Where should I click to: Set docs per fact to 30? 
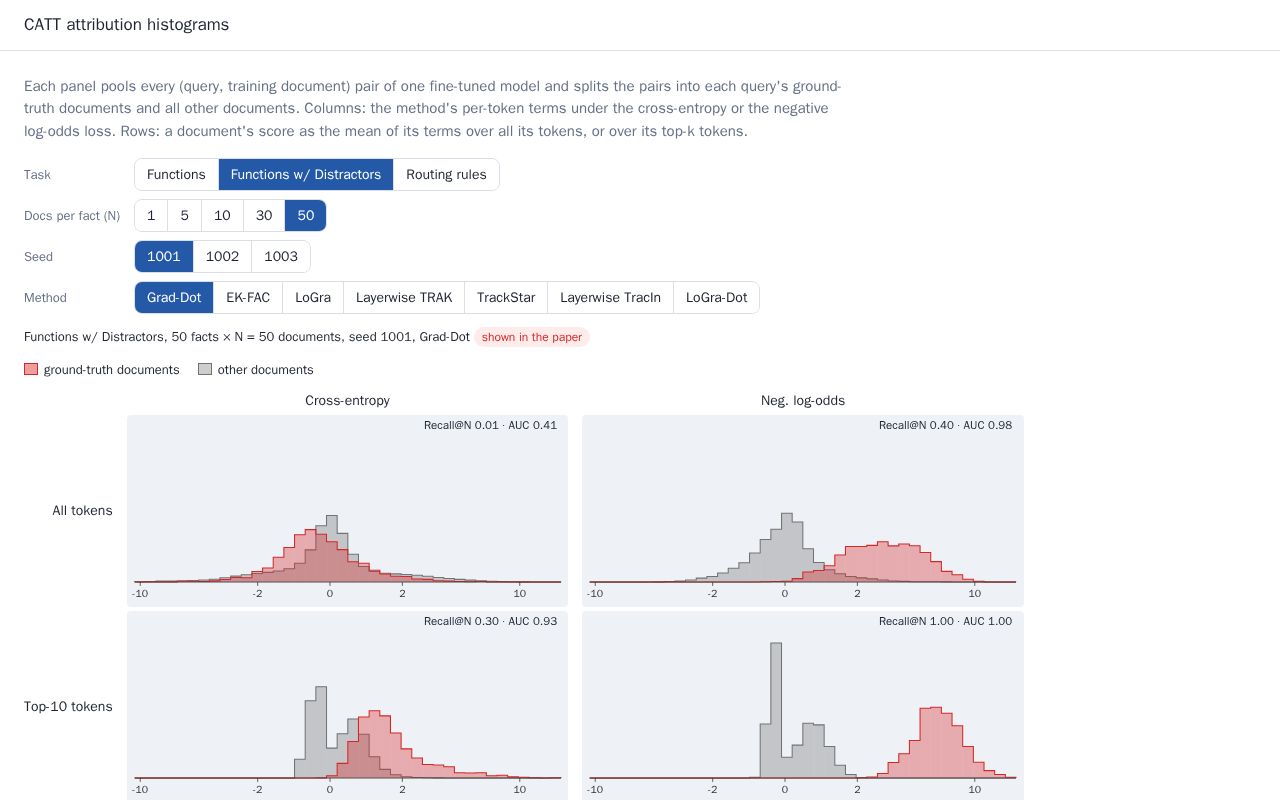pos(264,215)
